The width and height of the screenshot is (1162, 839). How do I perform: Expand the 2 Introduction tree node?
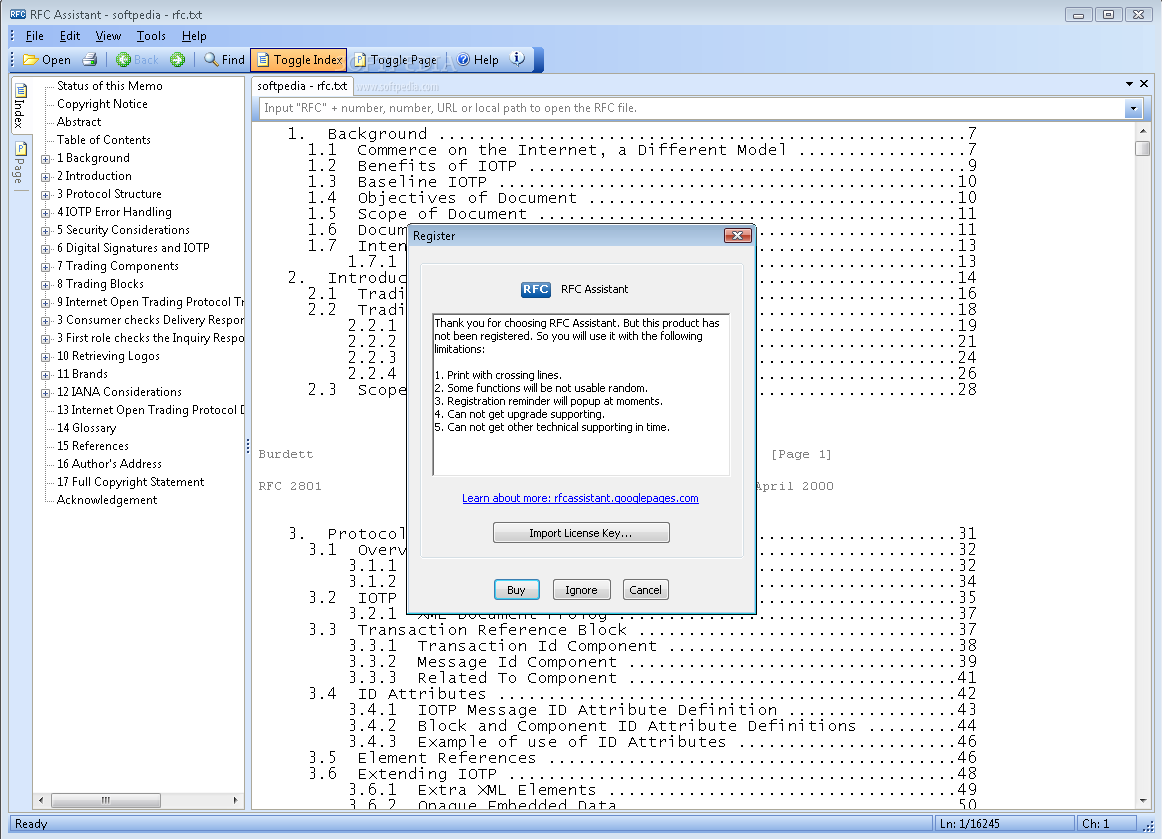coord(46,176)
